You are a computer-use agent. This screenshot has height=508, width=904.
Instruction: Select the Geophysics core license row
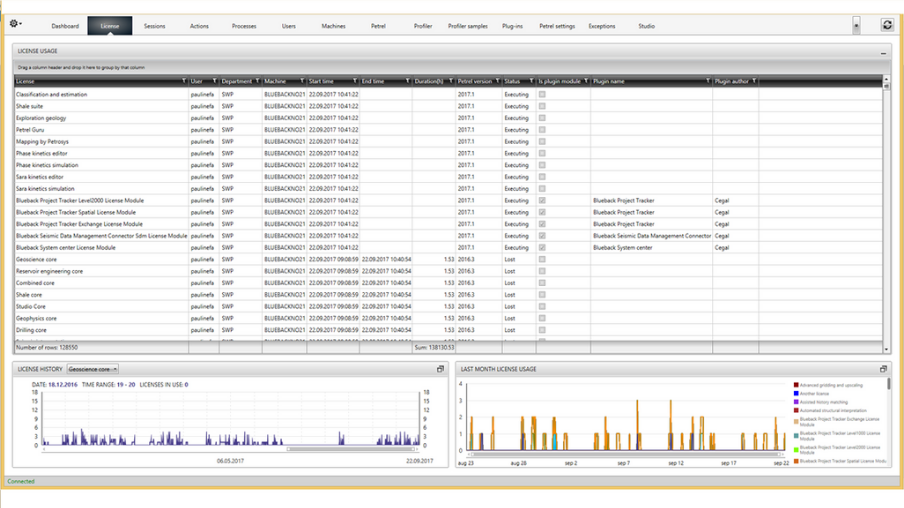coord(448,318)
